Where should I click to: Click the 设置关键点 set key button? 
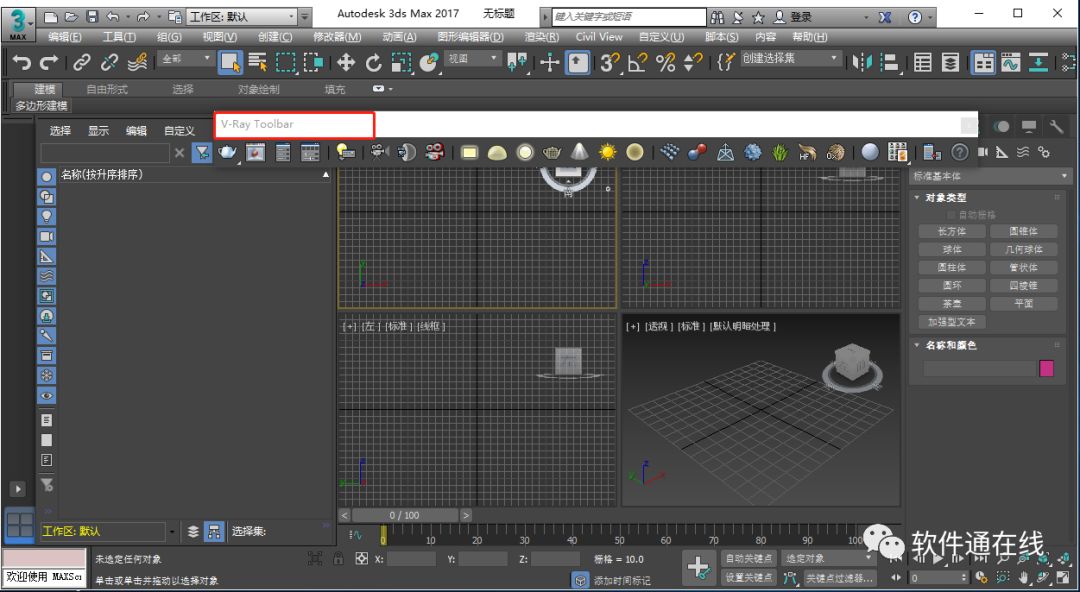(749, 578)
